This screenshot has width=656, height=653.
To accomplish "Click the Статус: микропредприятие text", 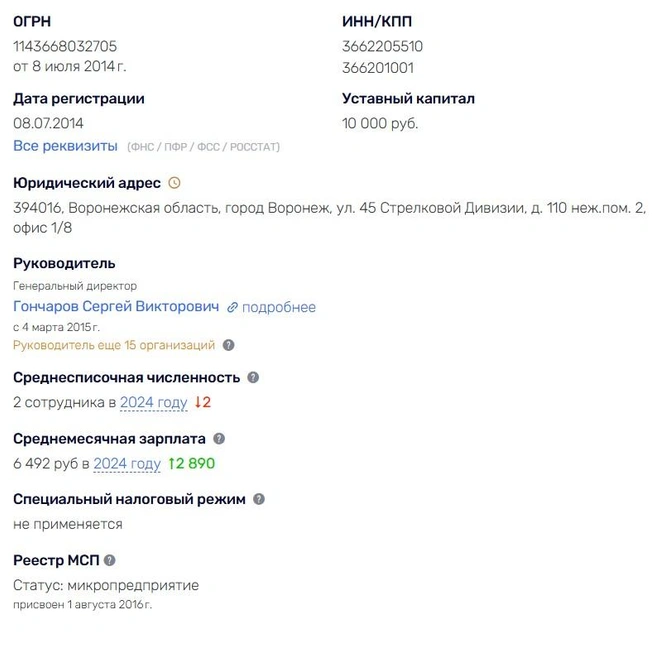I will pos(106,585).
